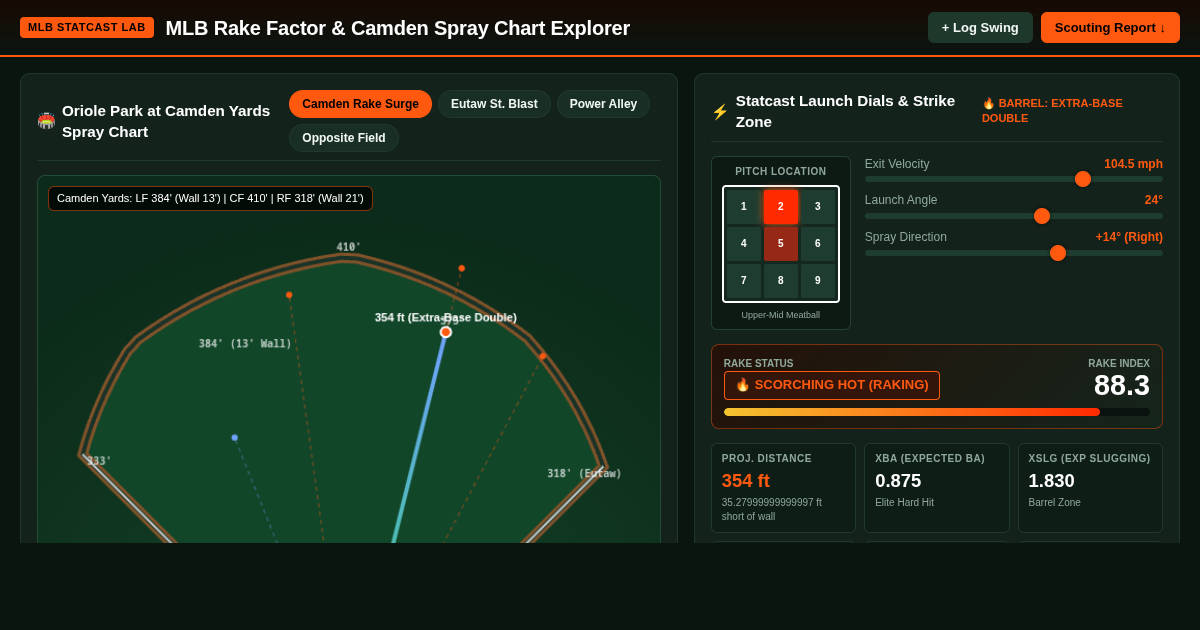
Task: Click the page title MLB Rake Factor Explorer
Action: 398,28
